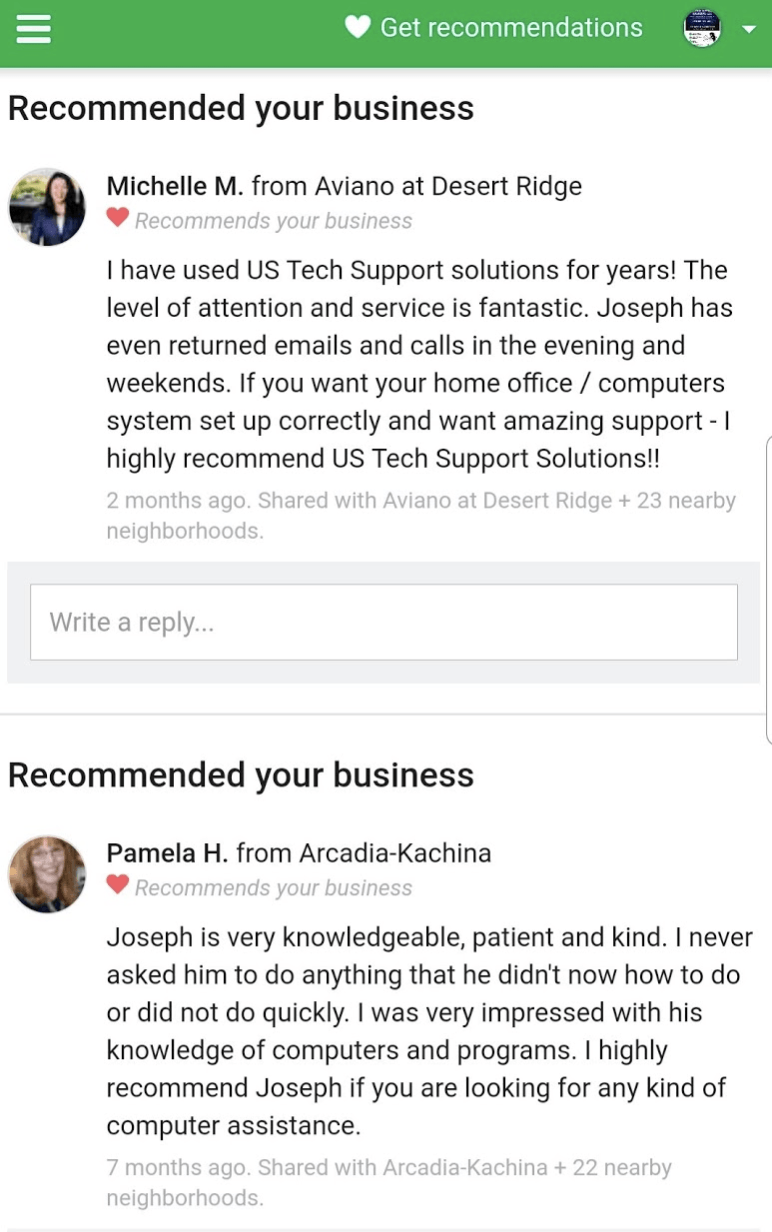Select Pamela's 'Recommends your business' label

point(273,888)
